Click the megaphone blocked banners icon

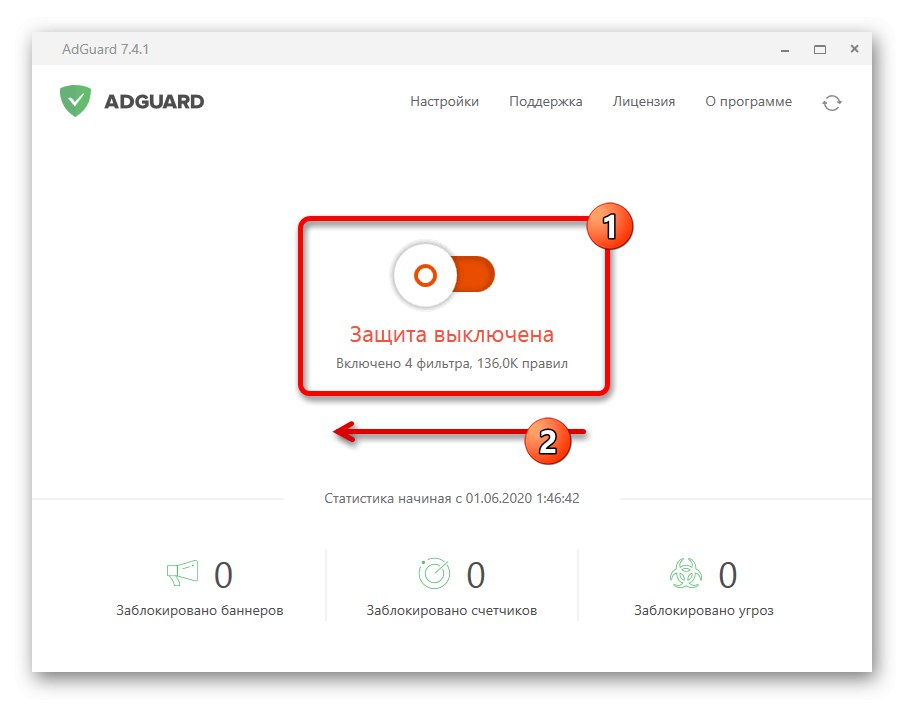pos(182,573)
